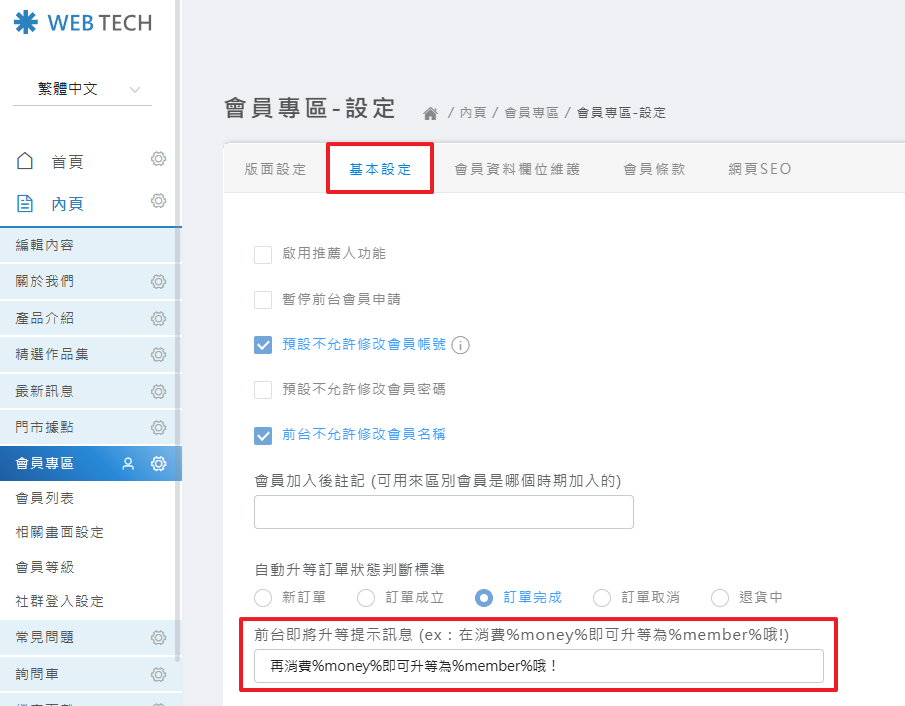The image size is (905, 706).
Task: Open the gear settings for 最新訊息
Action: coord(158,391)
